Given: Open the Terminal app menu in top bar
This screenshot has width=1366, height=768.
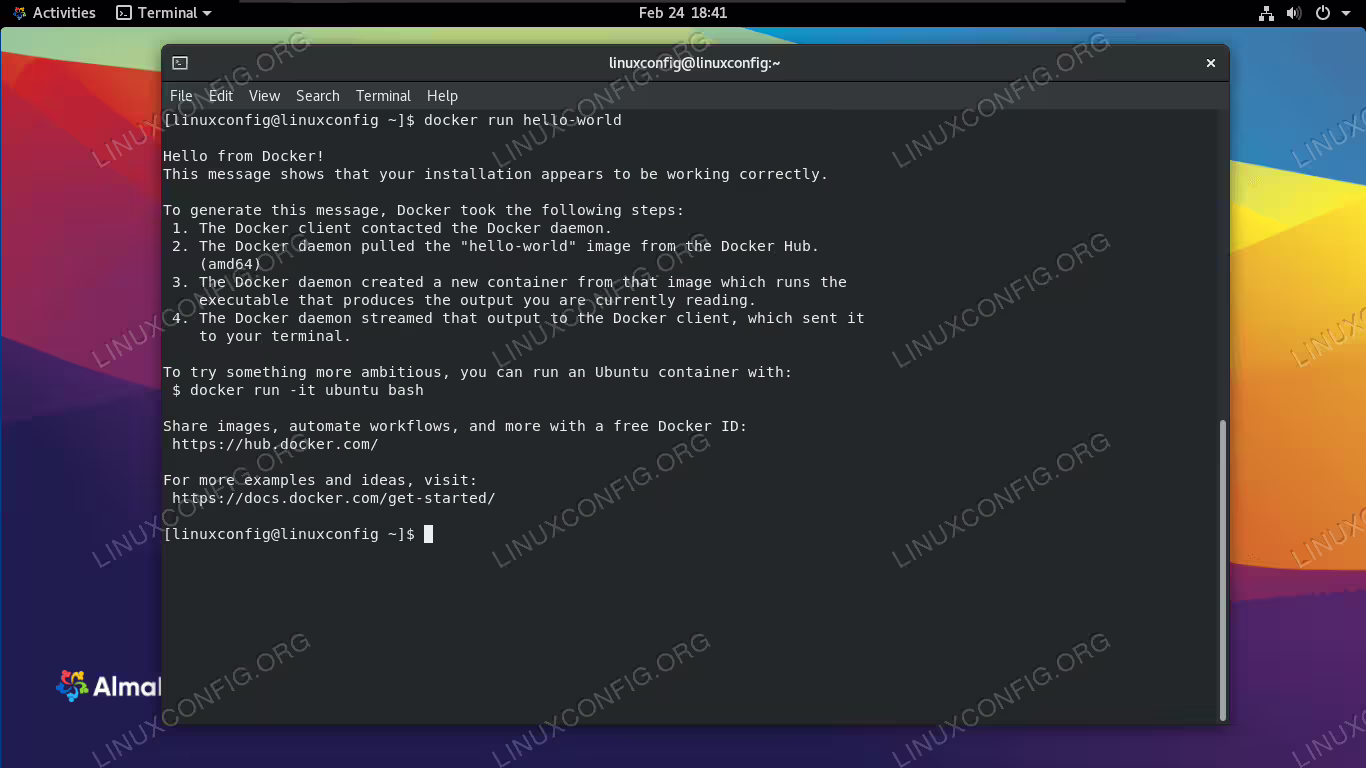Looking at the screenshot, I should tap(164, 13).
